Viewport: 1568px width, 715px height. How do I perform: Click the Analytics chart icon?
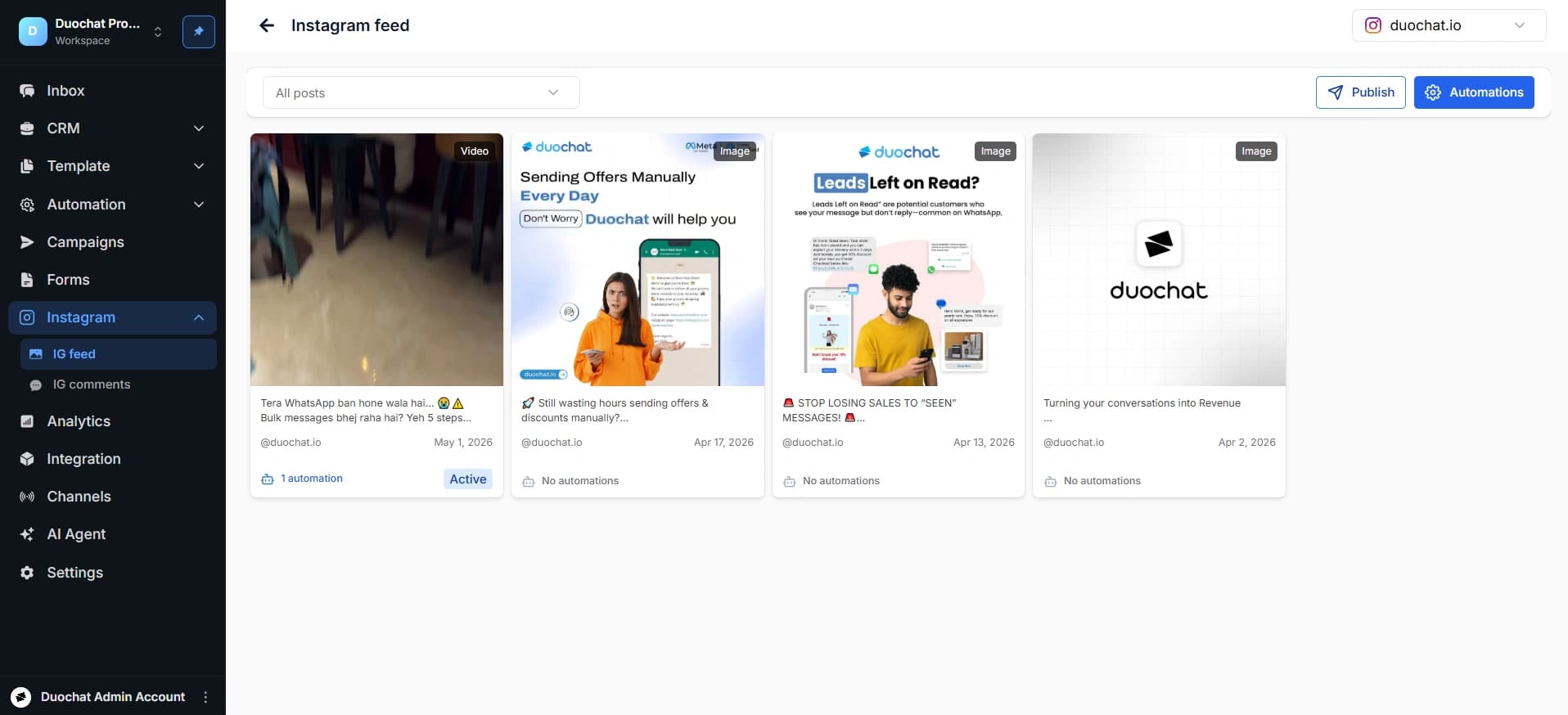click(27, 421)
